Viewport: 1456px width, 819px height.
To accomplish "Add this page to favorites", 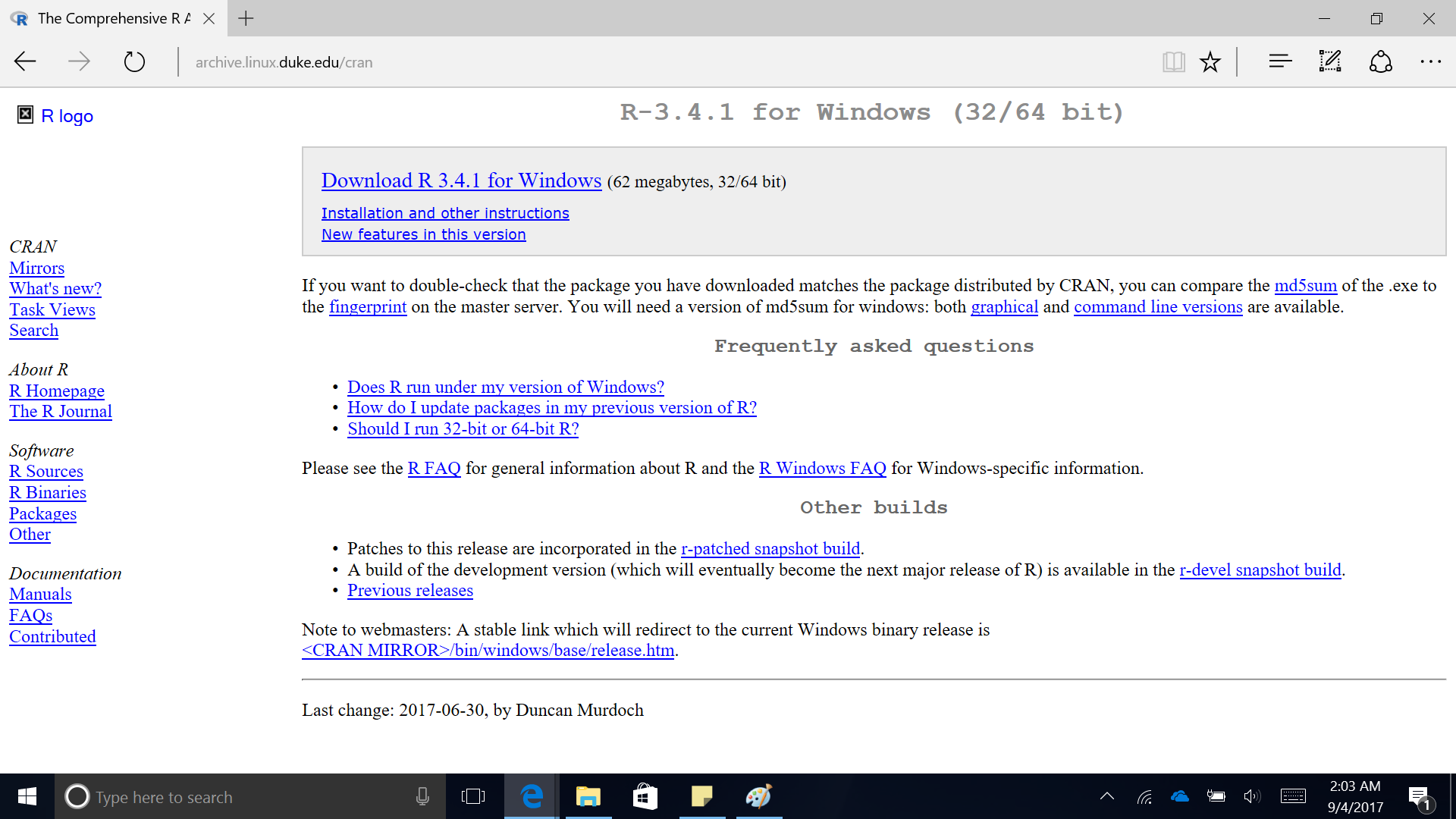I will point(1210,61).
